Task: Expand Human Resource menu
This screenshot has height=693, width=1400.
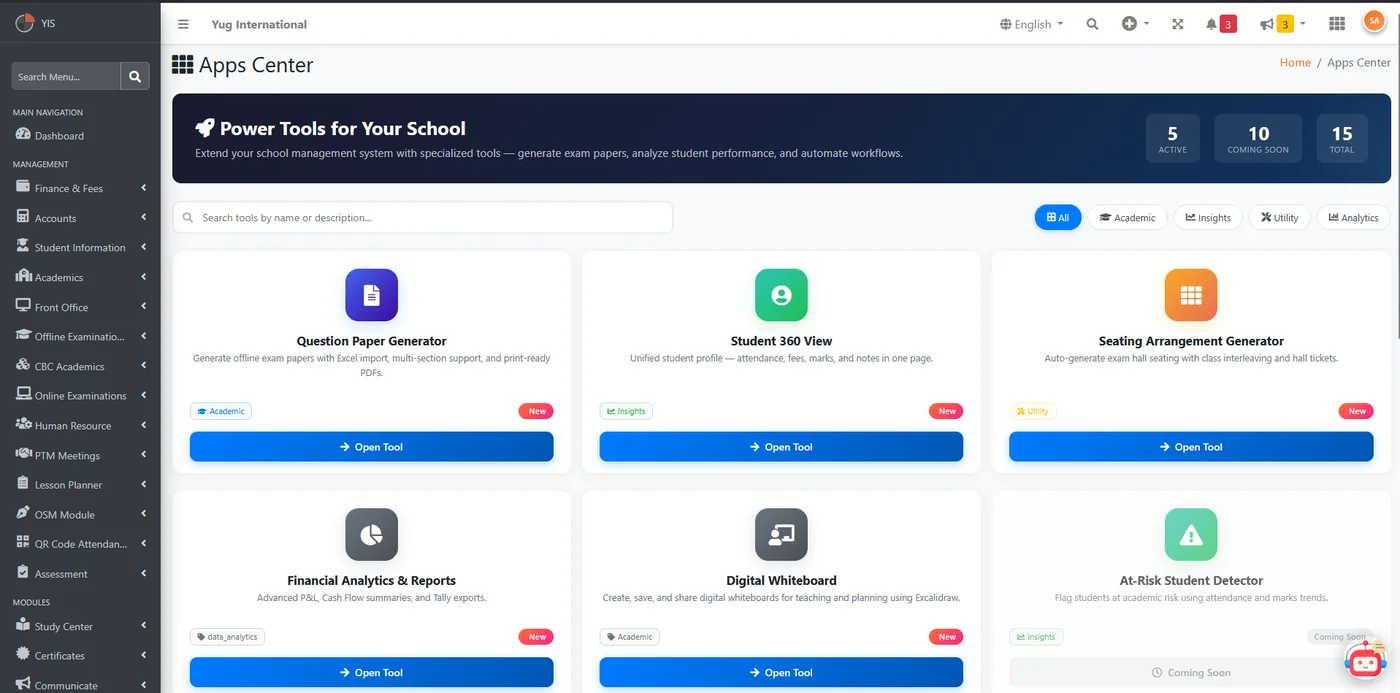Action: point(80,425)
